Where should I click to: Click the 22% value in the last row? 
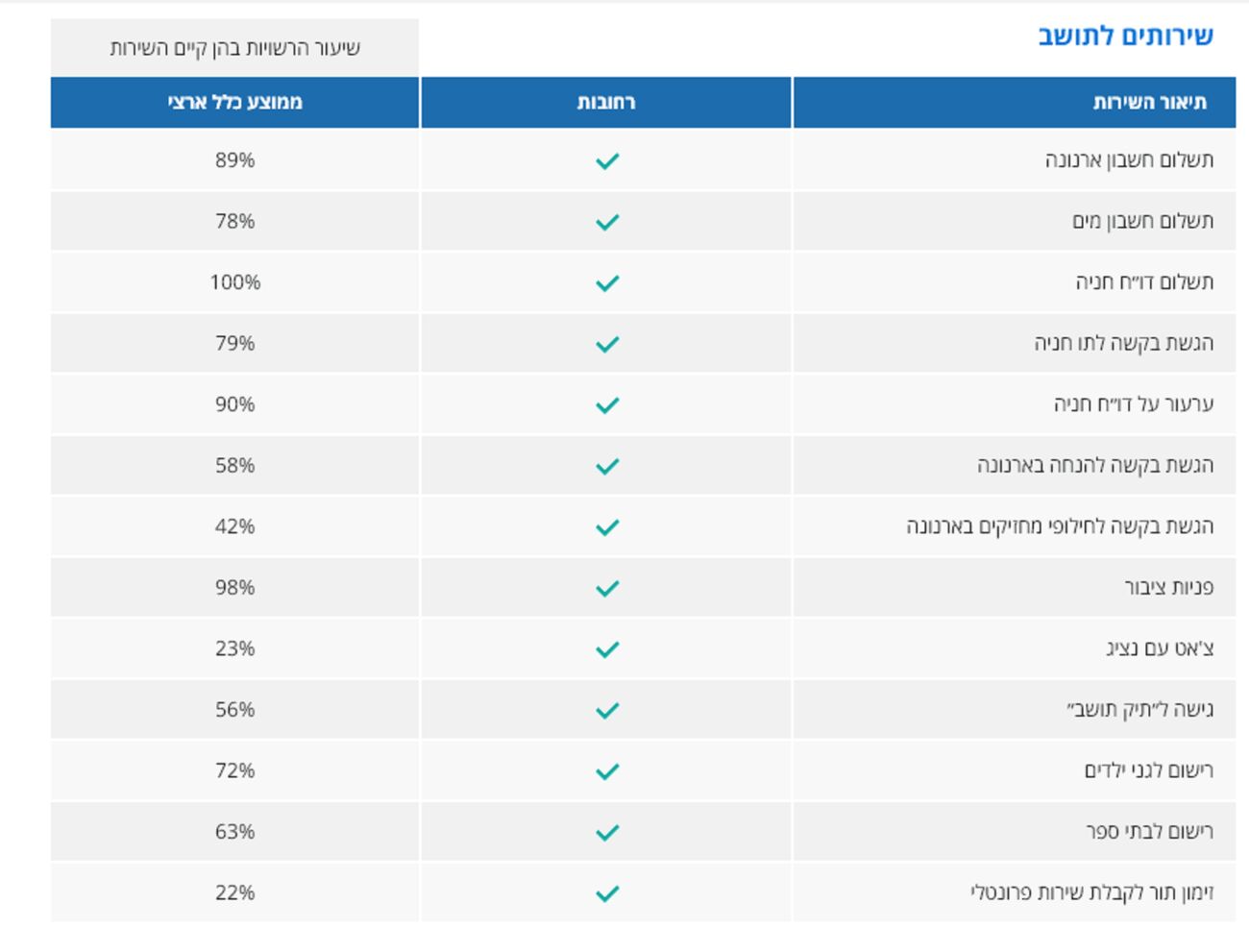tap(235, 893)
